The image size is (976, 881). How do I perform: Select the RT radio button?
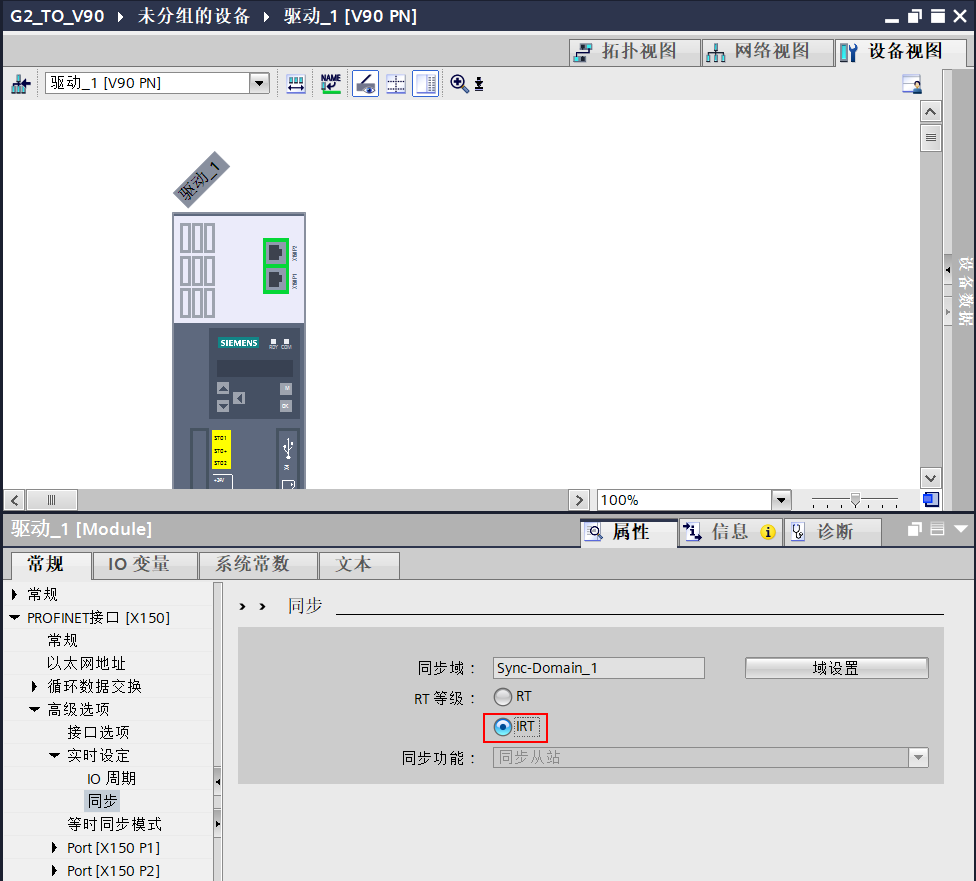pos(503,697)
